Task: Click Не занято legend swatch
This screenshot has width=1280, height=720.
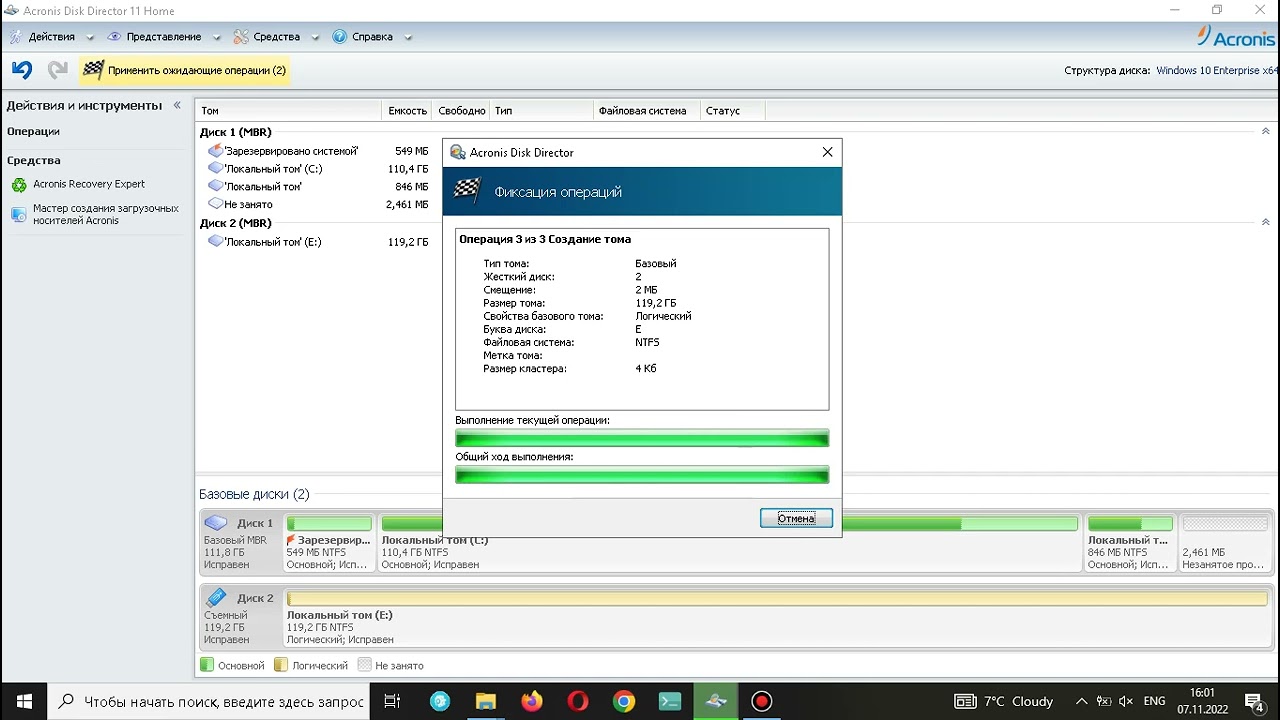Action: point(365,665)
